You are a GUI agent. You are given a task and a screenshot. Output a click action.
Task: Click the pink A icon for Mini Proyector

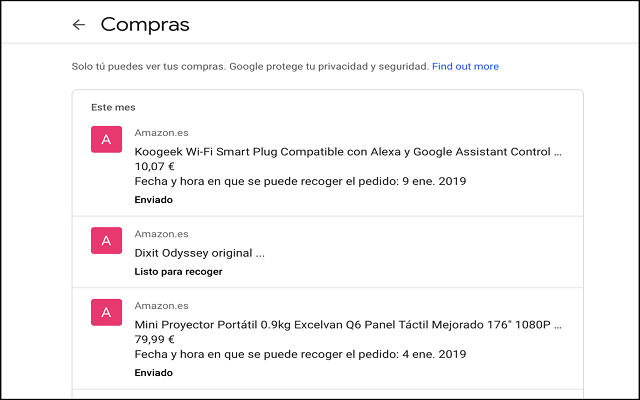(106, 312)
